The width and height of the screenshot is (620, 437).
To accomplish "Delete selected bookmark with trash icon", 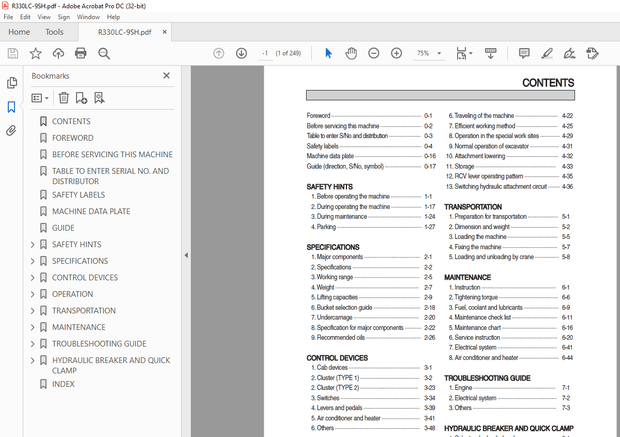I will click(x=64, y=98).
